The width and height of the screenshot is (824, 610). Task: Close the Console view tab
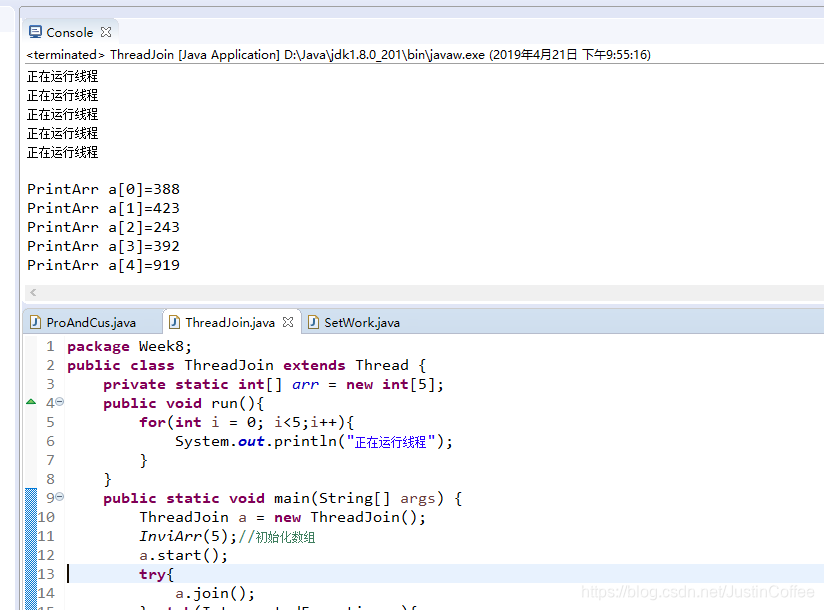[106, 32]
